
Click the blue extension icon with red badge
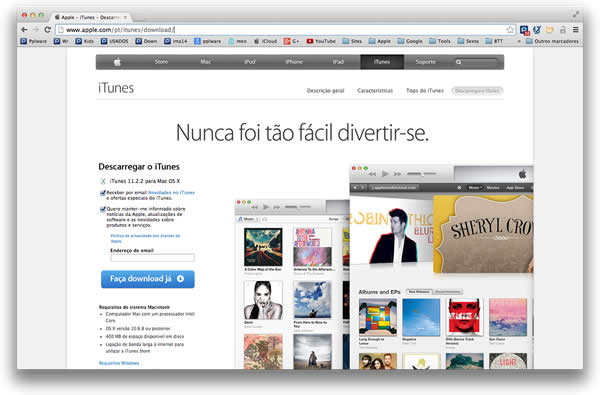click(524, 30)
